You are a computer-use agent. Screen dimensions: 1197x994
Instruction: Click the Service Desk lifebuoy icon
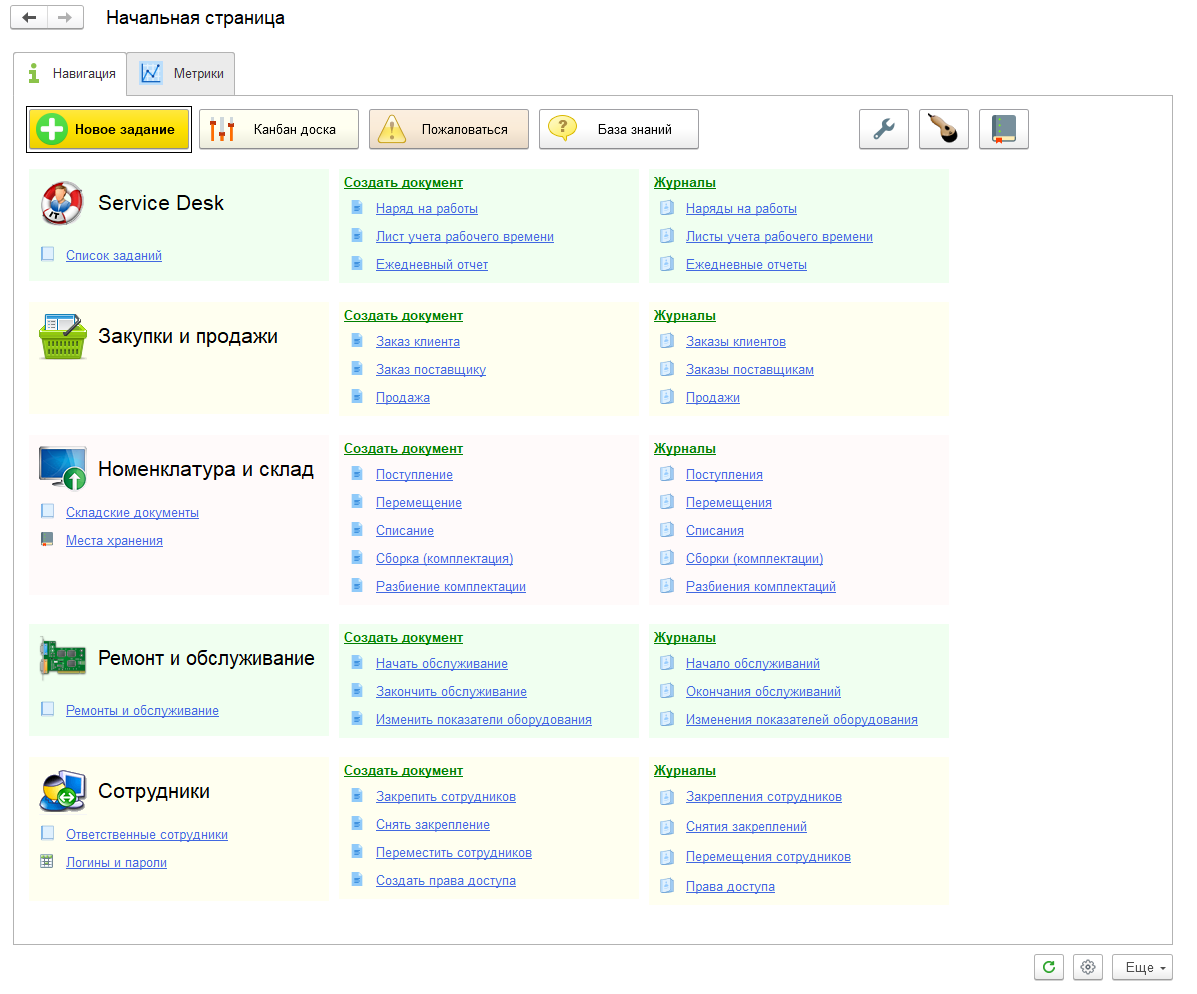coord(62,204)
